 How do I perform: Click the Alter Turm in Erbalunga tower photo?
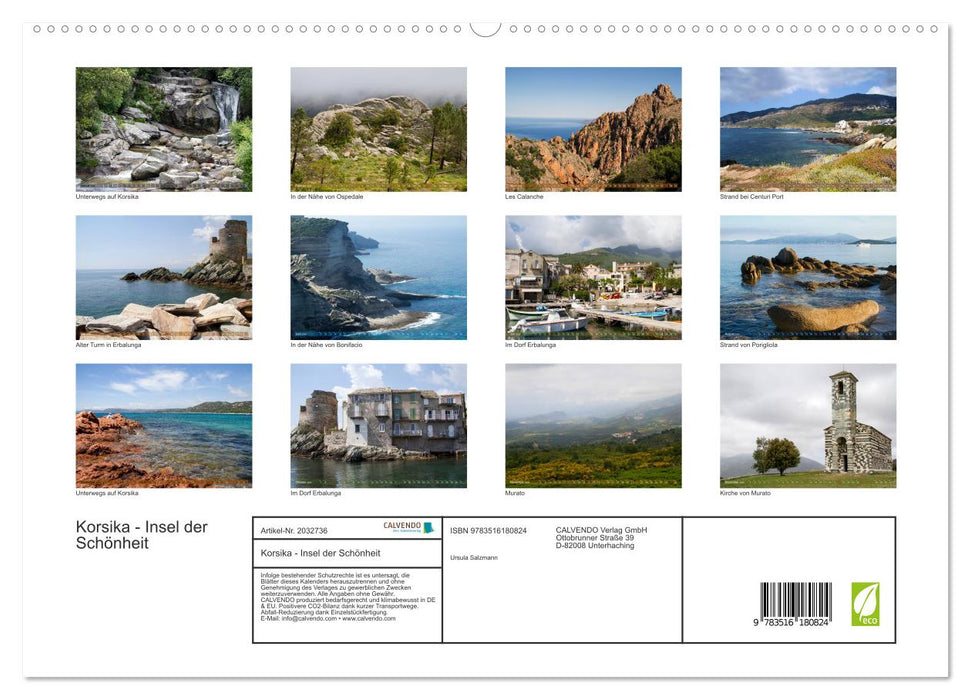tap(164, 277)
